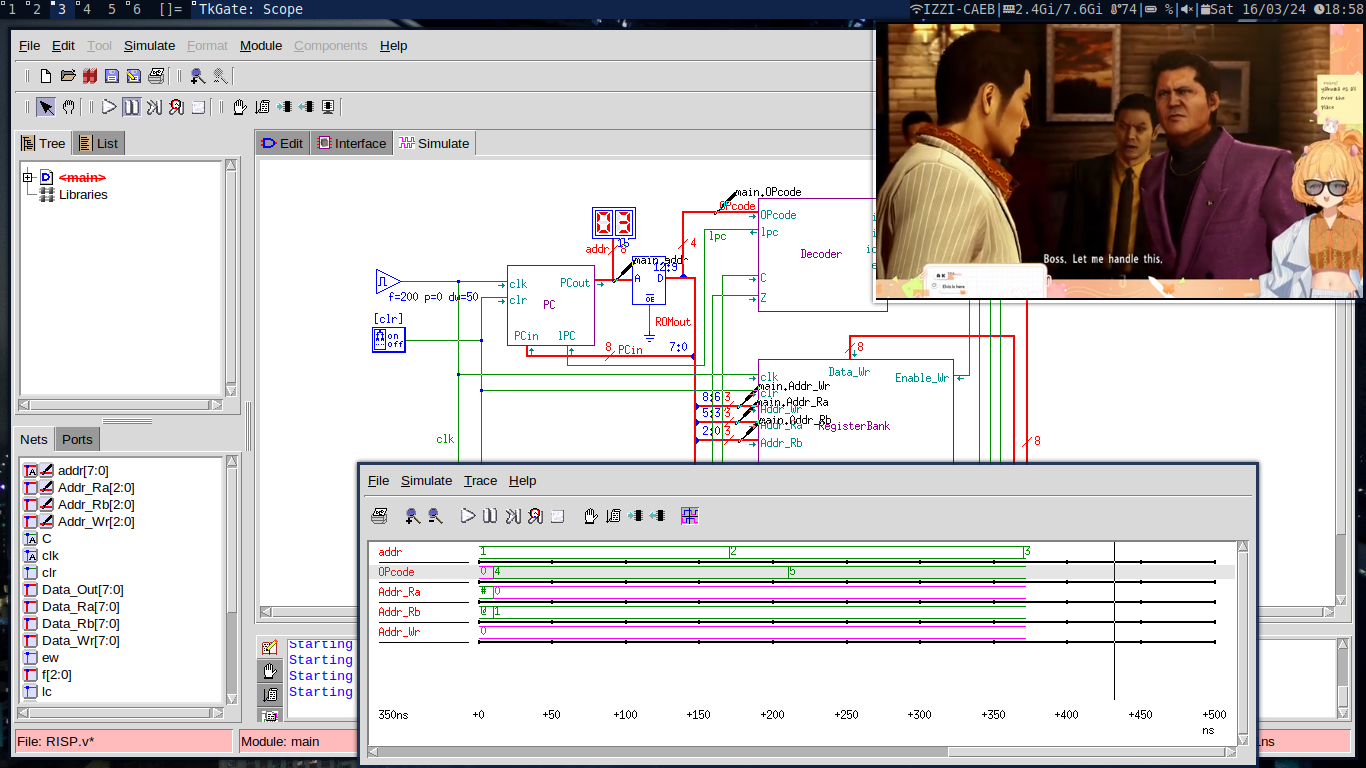Toggle the clr on/off switch in circuit

coord(388,340)
